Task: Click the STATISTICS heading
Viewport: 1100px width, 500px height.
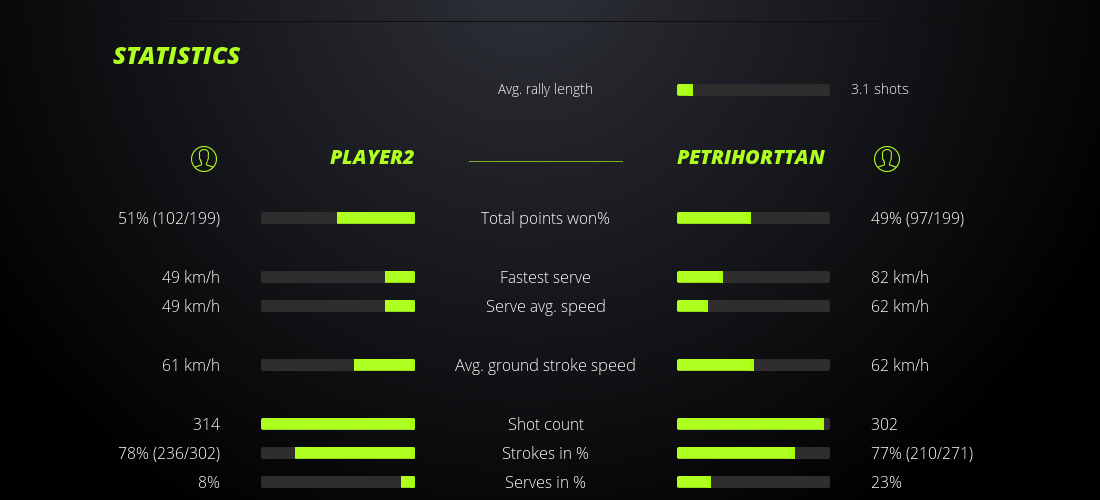Action: tap(177, 56)
